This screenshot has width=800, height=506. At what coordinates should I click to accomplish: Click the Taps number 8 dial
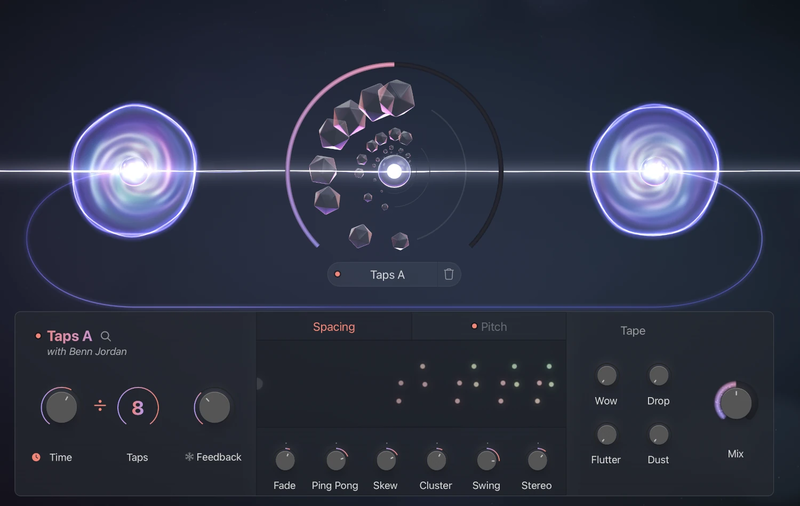138,407
